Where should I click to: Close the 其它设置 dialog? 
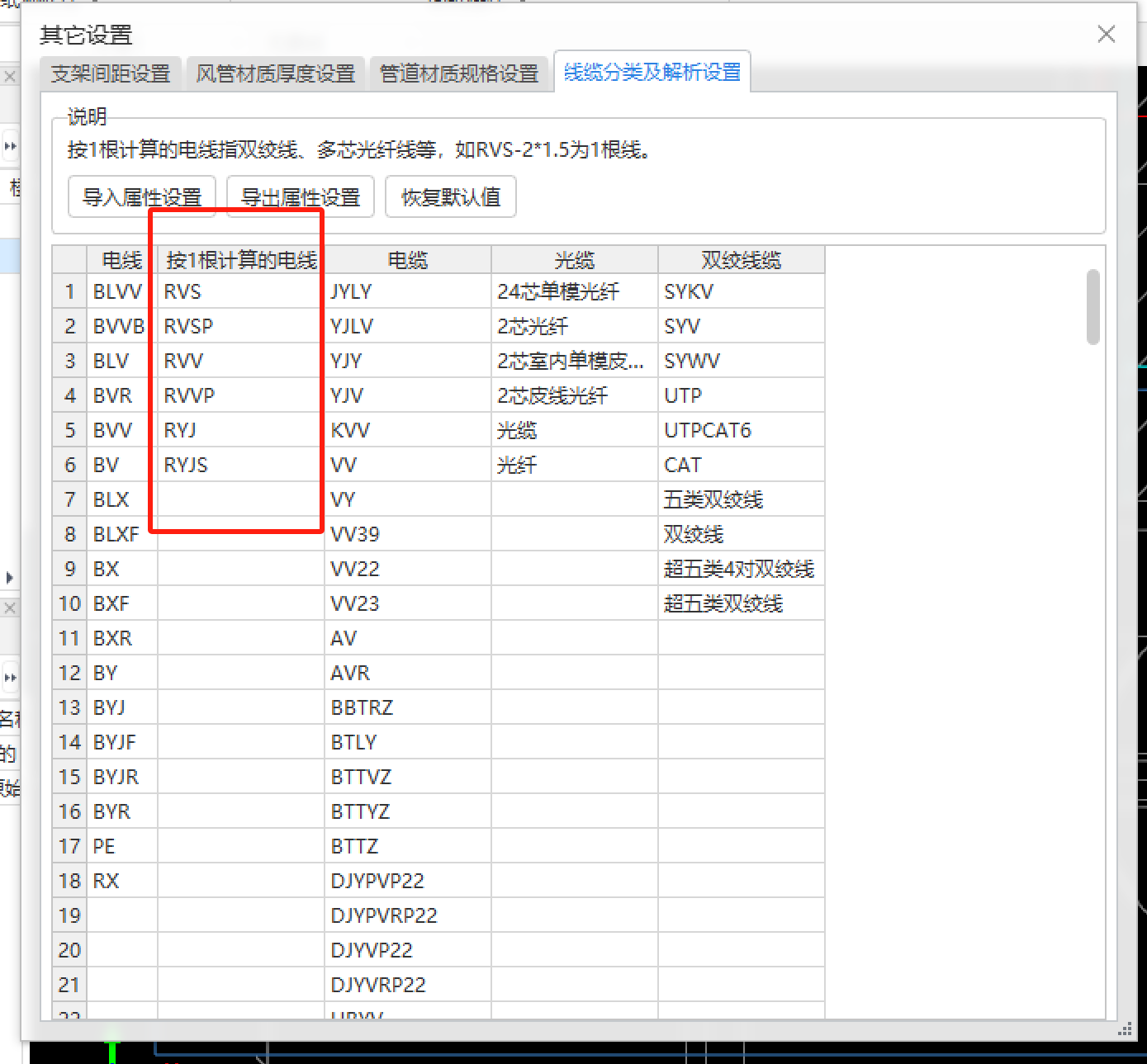point(1107,34)
